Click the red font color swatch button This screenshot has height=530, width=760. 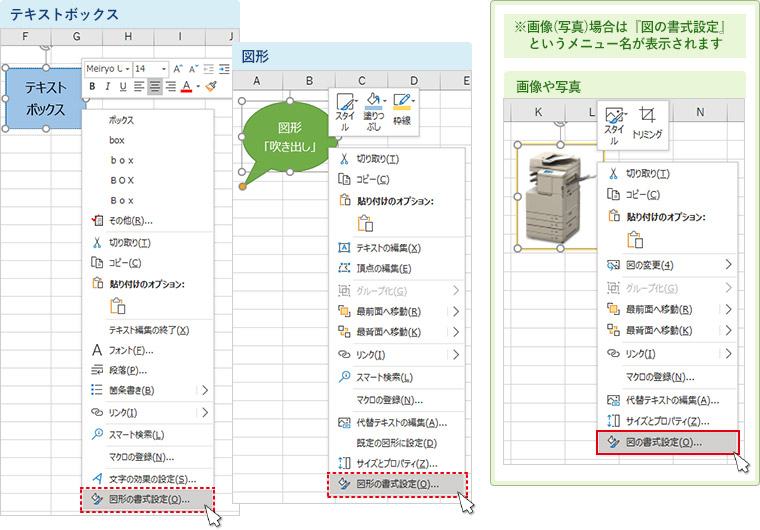tap(186, 87)
